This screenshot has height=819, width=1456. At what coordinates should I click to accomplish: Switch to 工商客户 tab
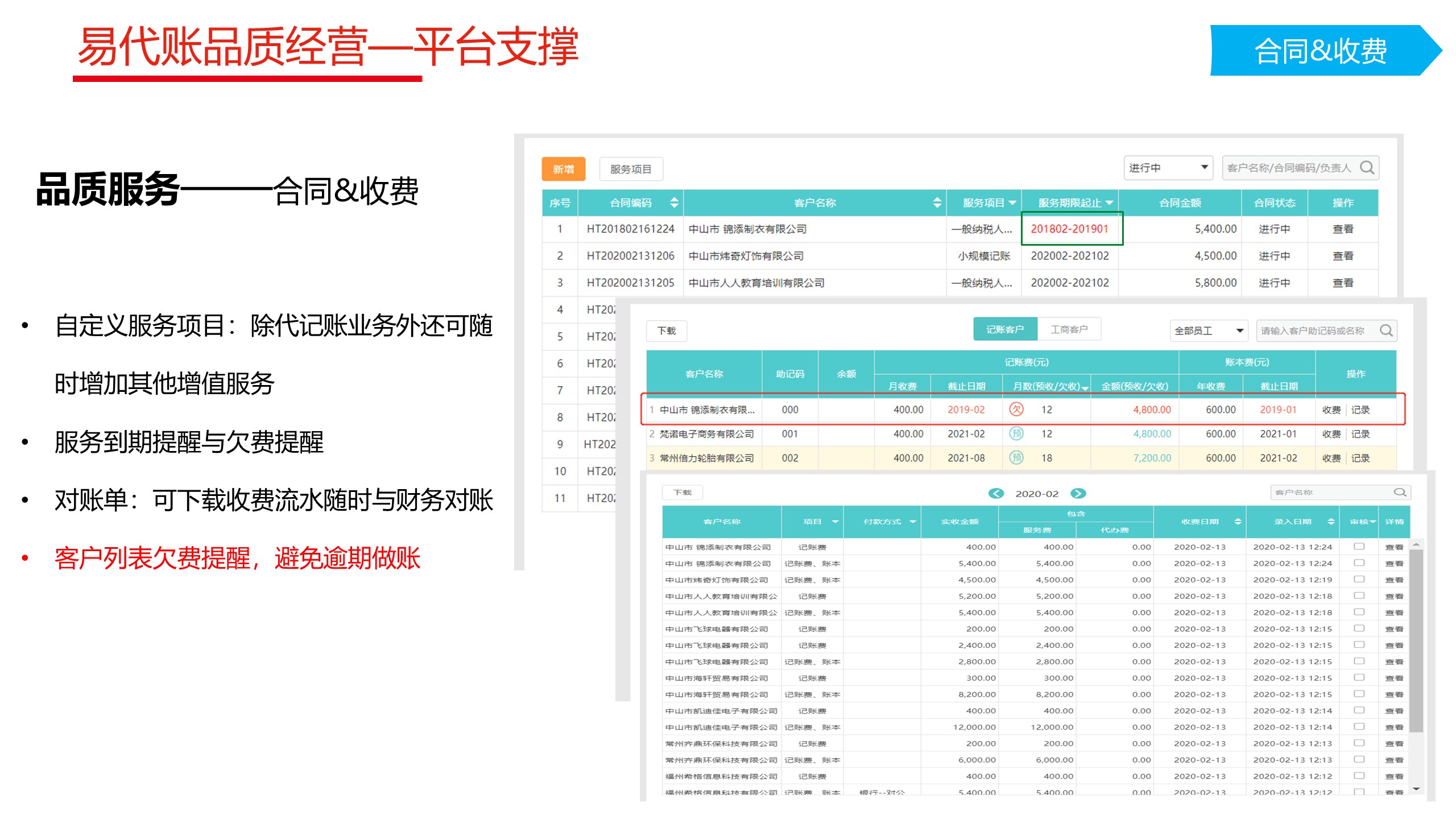click(x=1069, y=329)
